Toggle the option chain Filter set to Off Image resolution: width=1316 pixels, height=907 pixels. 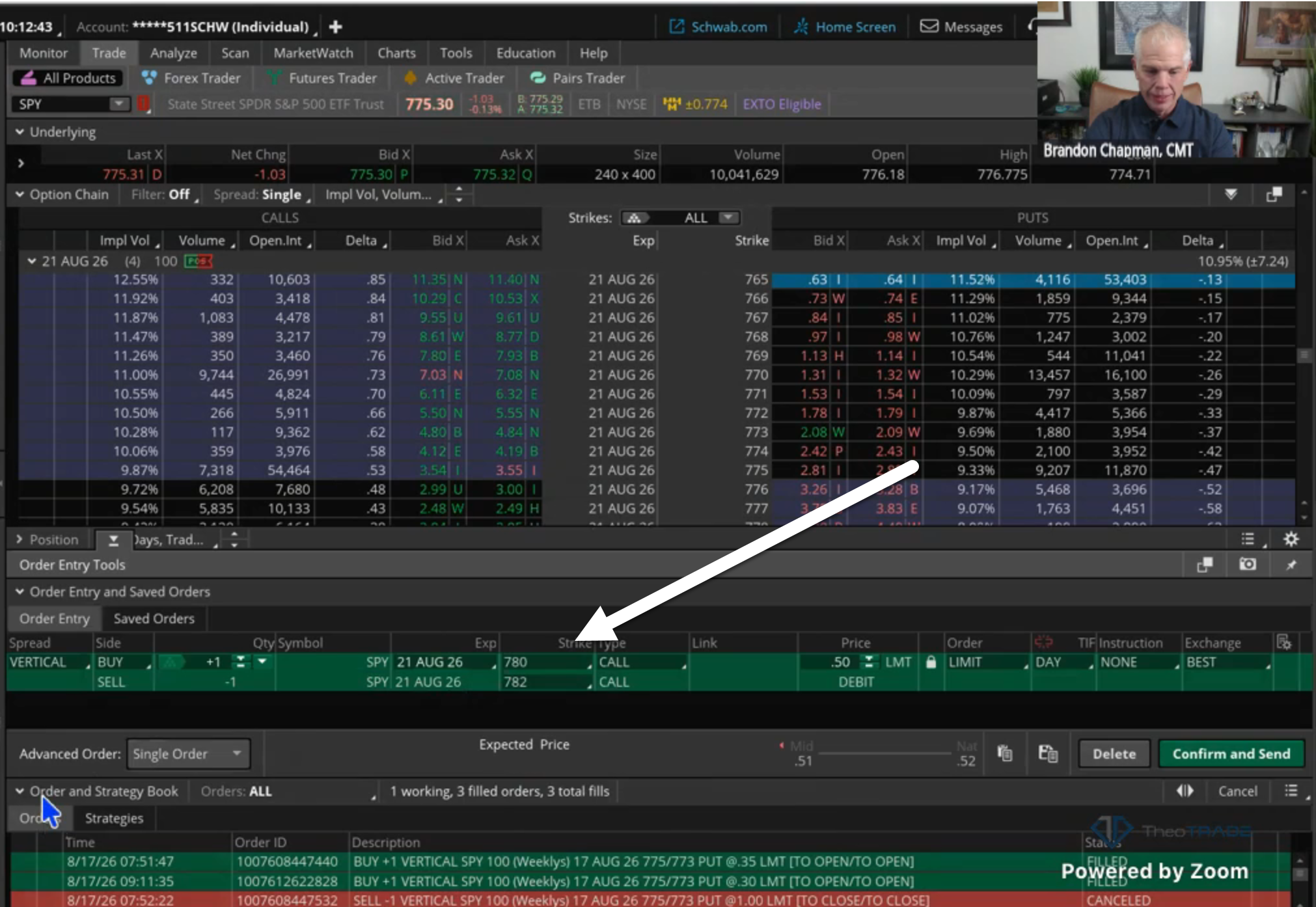click(165, 195)
